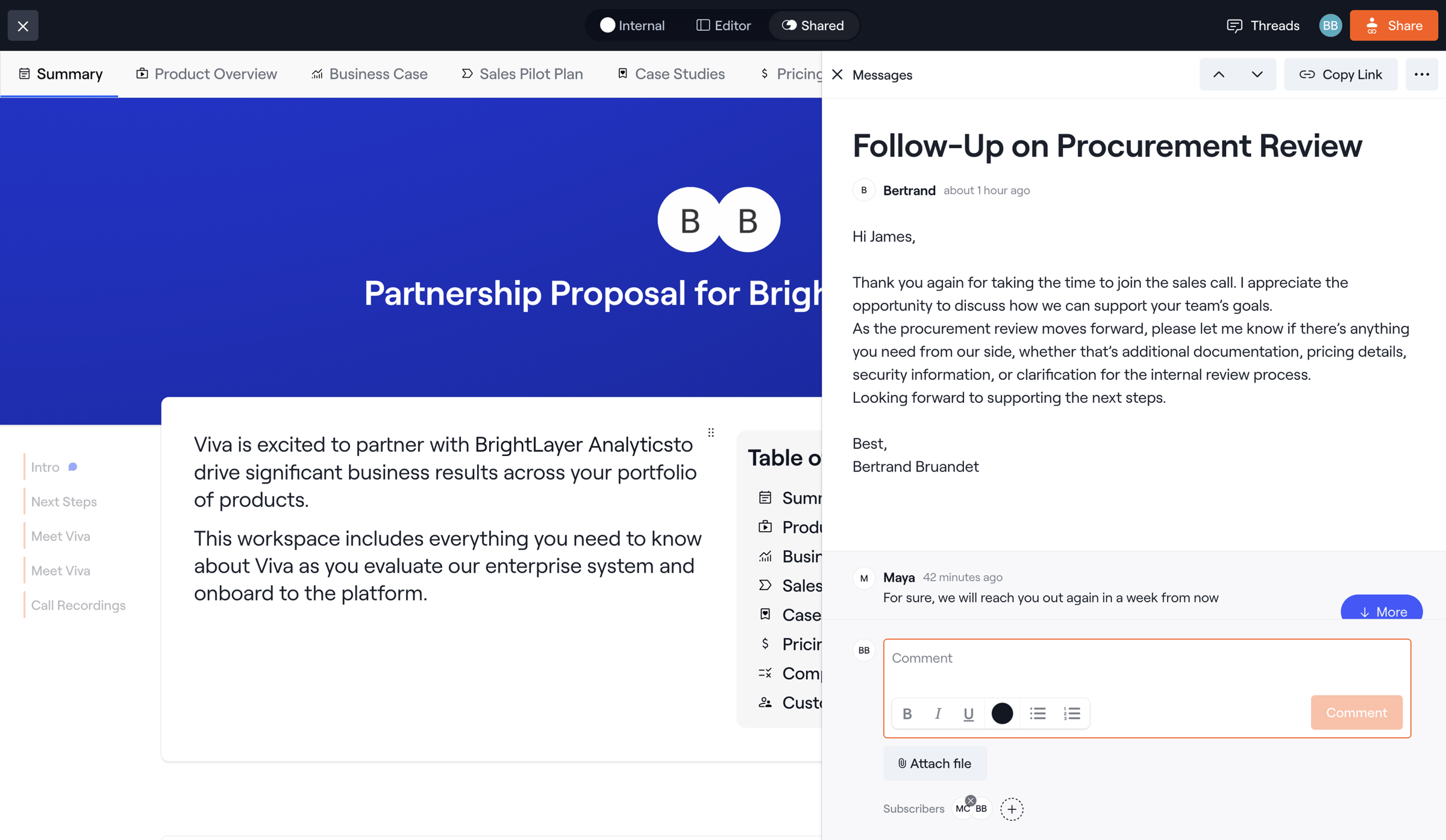
Task: Click the drag handle on intro text block
Action: click(x=711, y=432)
